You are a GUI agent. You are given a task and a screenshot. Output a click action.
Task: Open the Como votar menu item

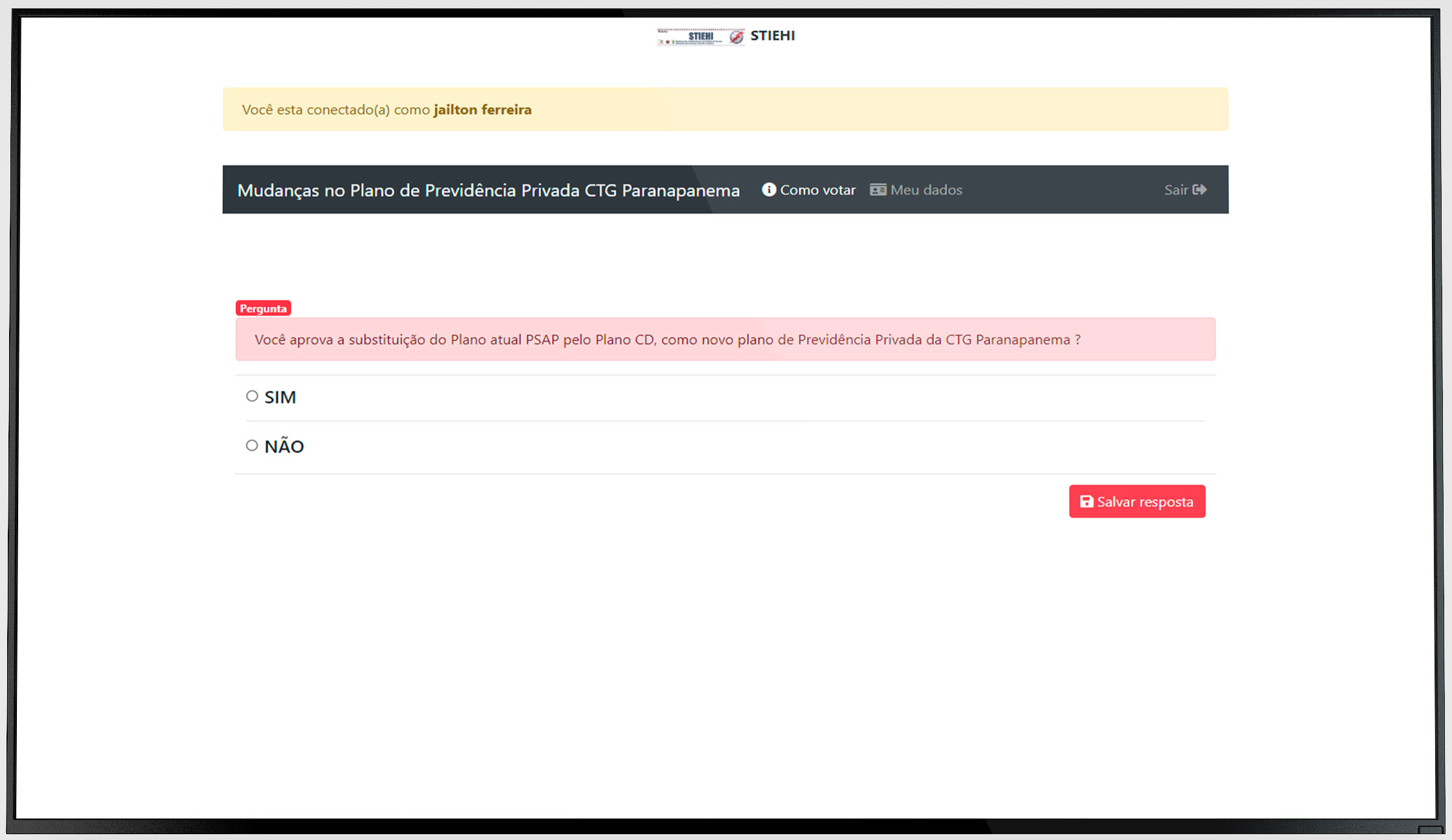808,190
